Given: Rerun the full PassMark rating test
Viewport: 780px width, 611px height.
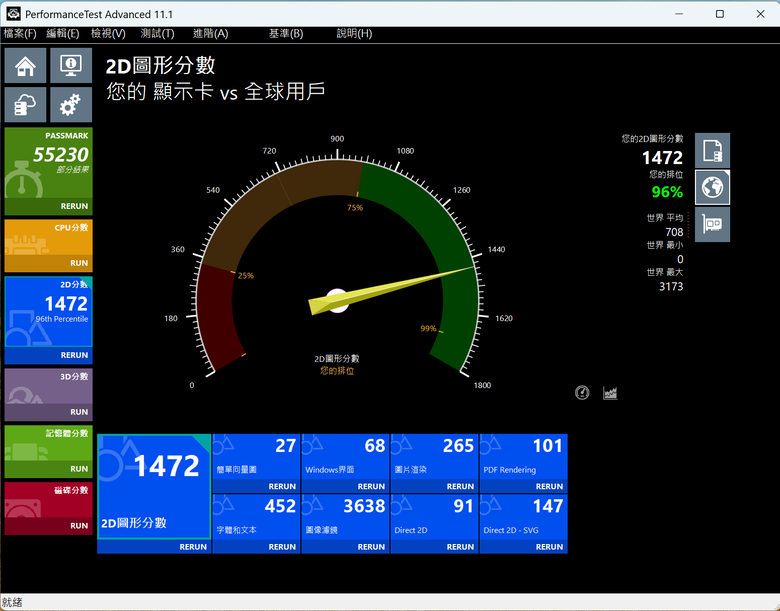Looking at the screenshot, I should [48, 206].
